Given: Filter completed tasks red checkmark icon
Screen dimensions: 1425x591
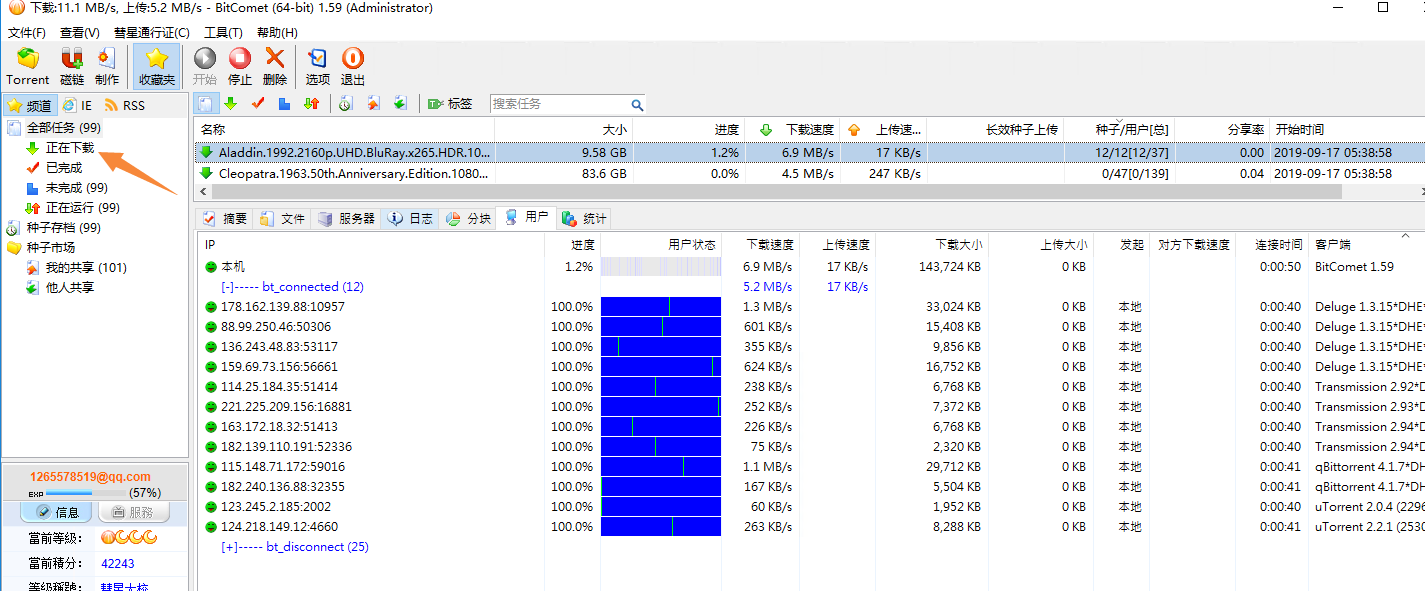Looking at the screenshot, I should (x=258, y=104).
